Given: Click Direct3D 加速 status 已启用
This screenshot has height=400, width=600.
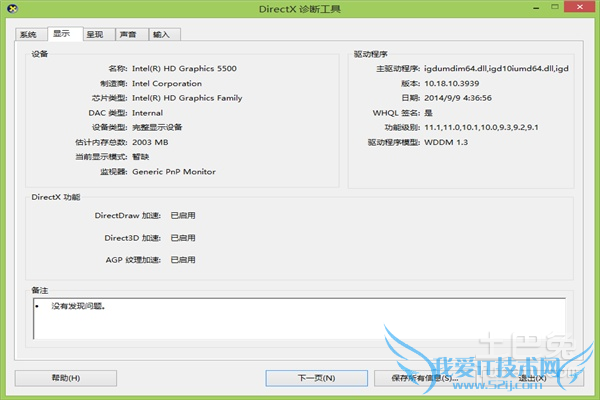Looking at the screenshot, I should (183, 238).
